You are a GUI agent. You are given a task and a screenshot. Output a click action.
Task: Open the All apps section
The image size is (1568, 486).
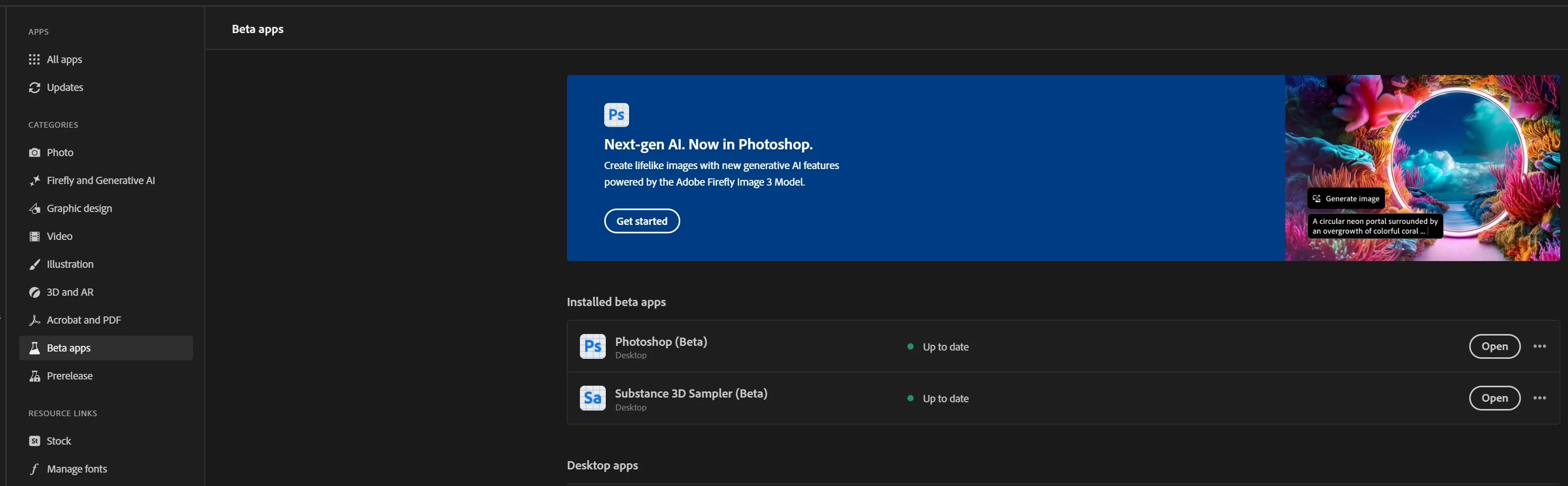106,59
